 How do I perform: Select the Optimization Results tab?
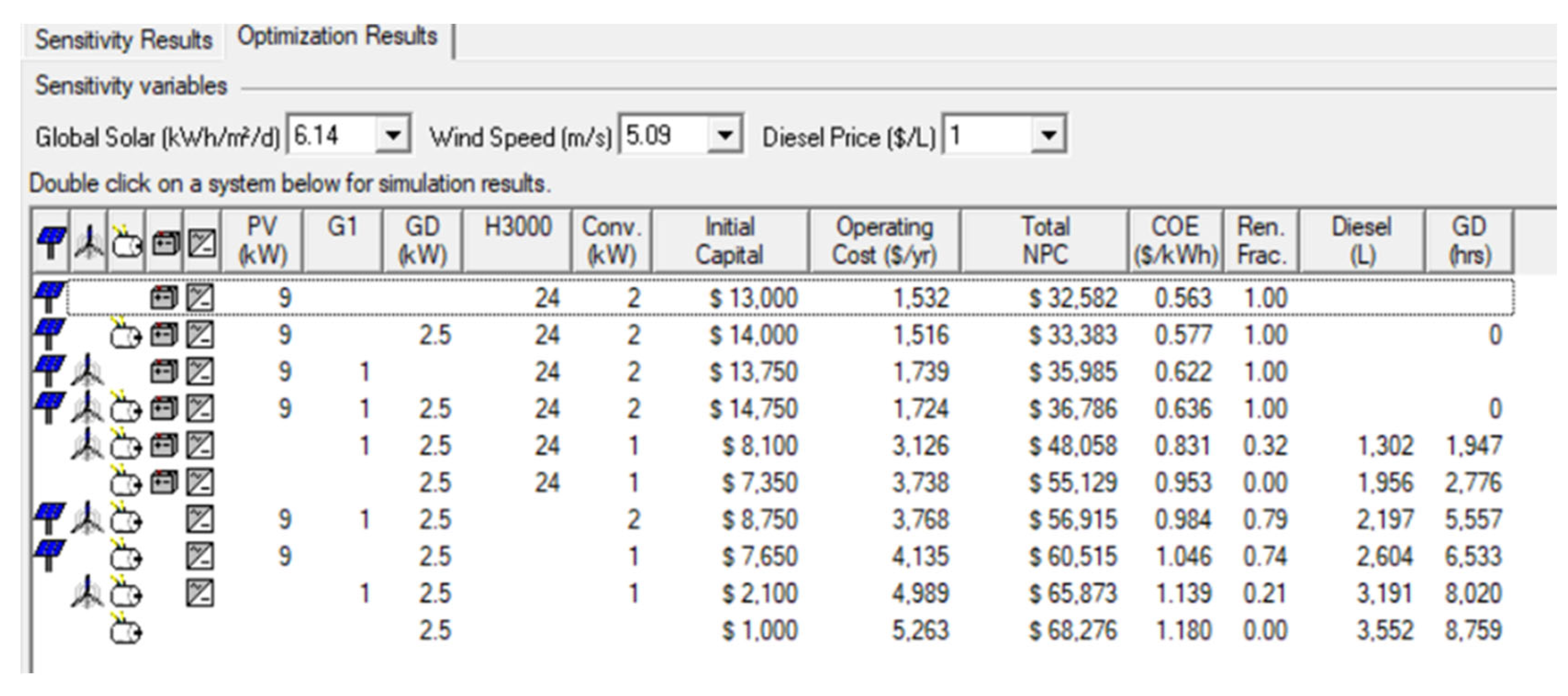coord(337,37)
